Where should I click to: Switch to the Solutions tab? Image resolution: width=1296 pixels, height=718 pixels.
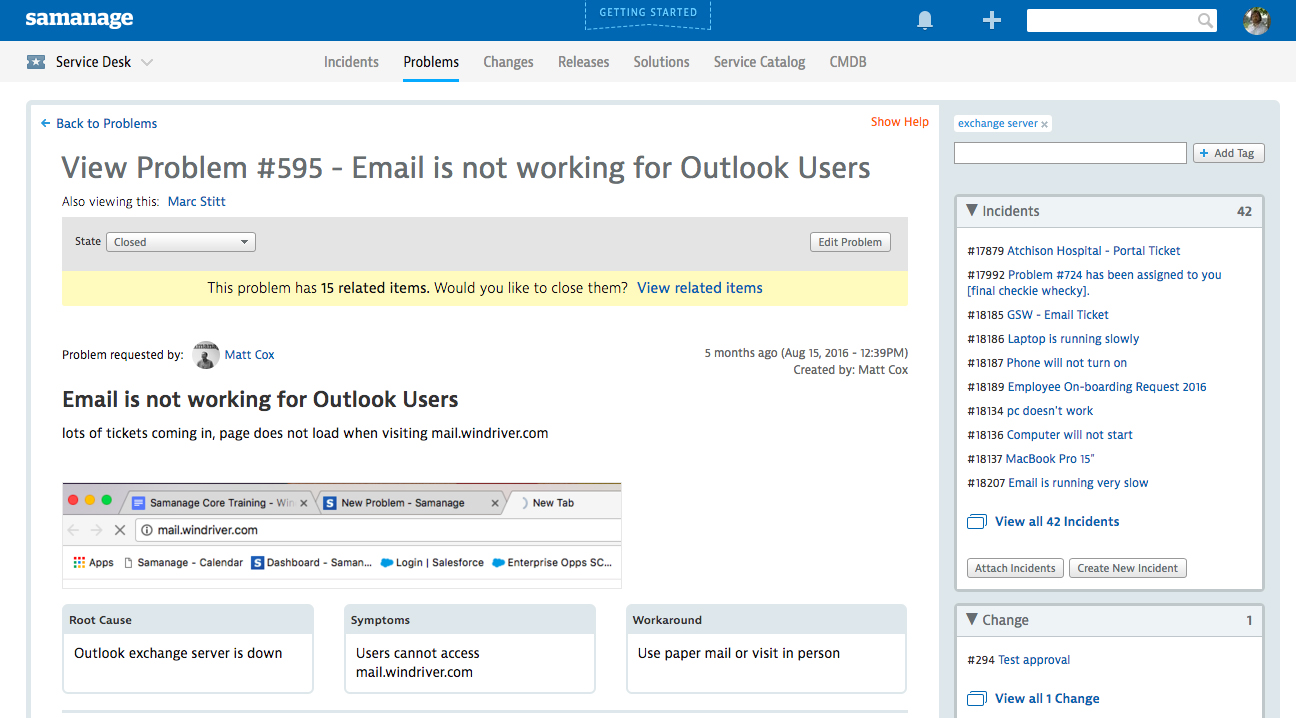tap(661, 62)
